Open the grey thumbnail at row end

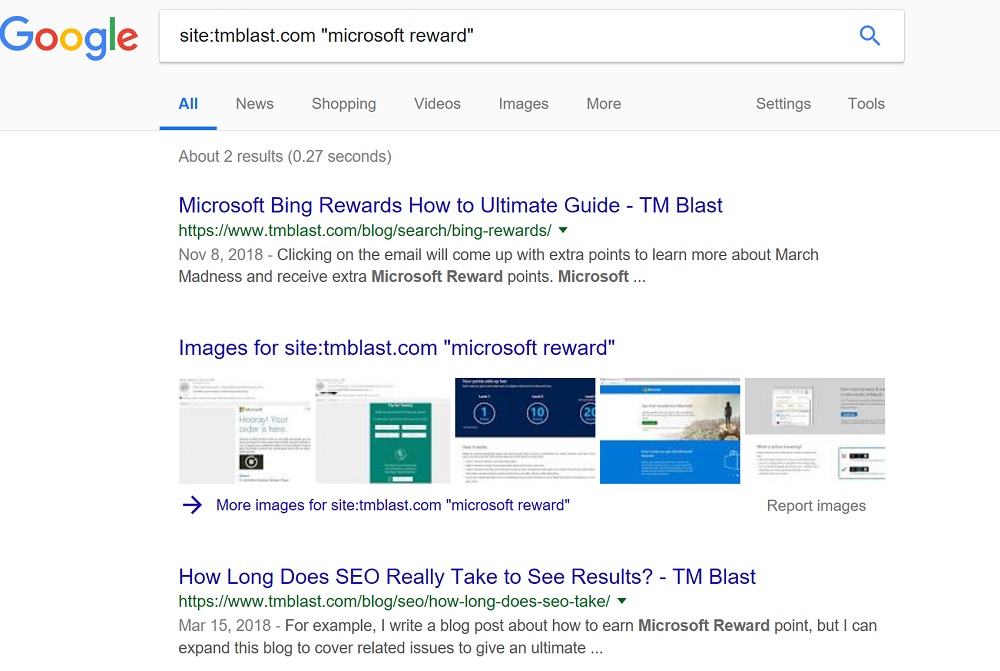815,431
